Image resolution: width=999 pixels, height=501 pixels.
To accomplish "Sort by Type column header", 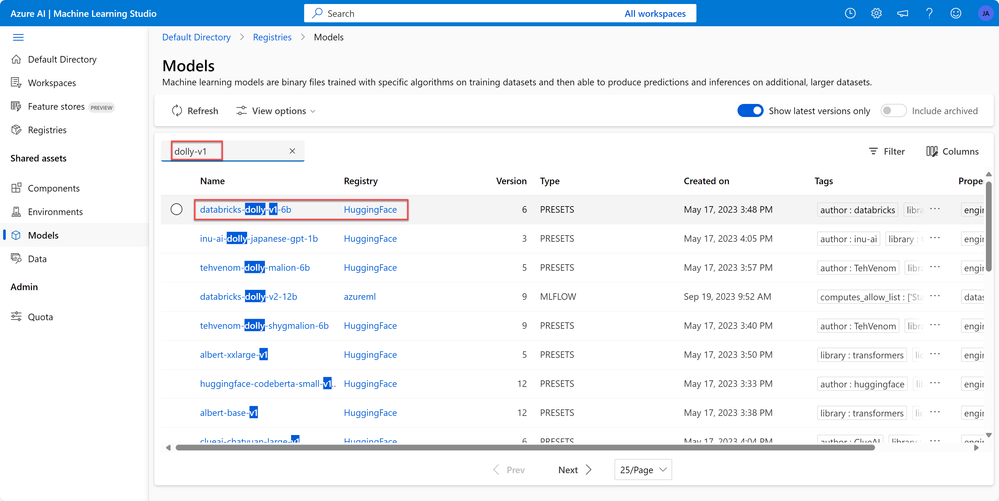I will coord(550,181).
